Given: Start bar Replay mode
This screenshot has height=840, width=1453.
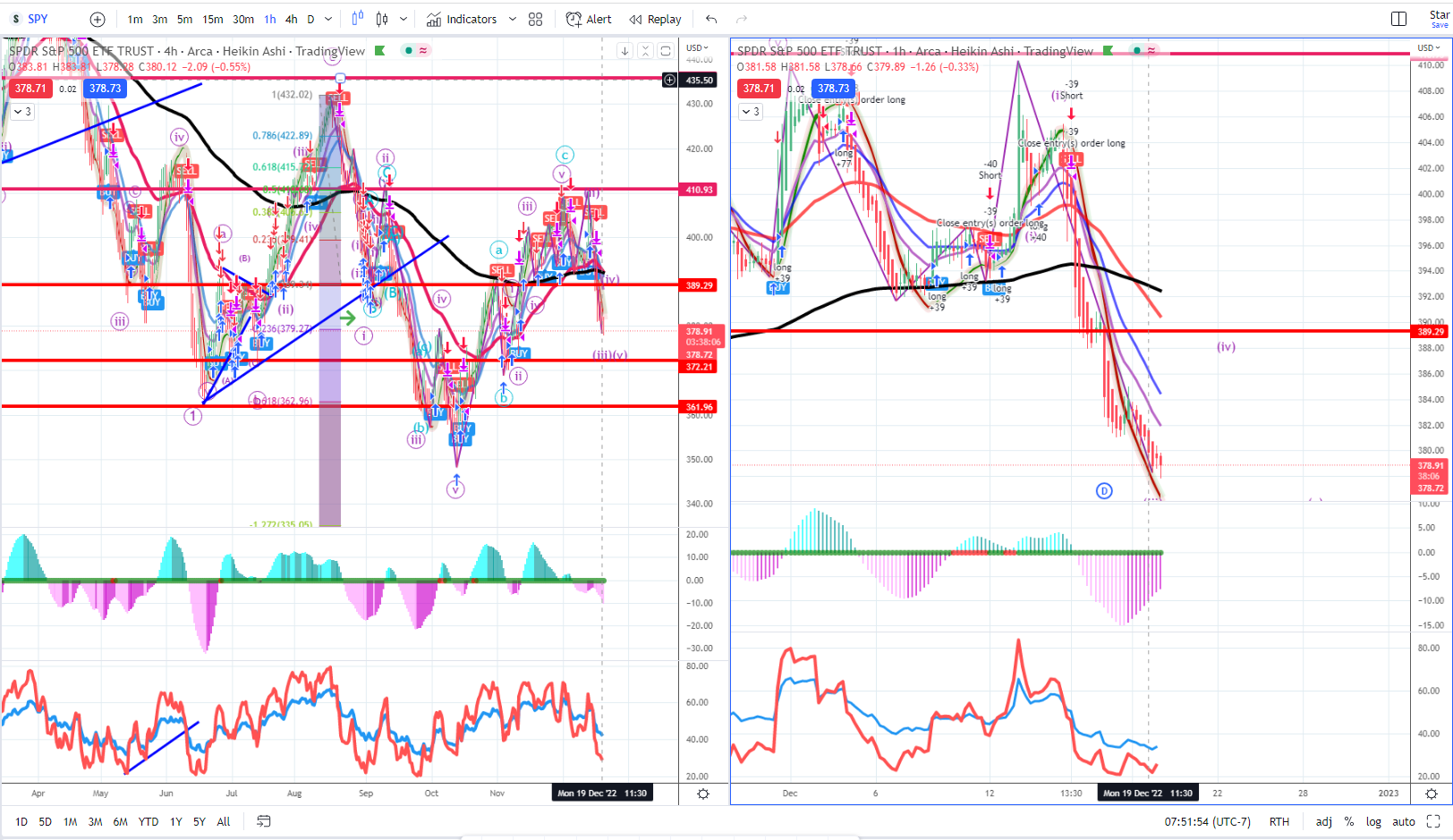Looking at the screenshot, I should pos(655,19).
